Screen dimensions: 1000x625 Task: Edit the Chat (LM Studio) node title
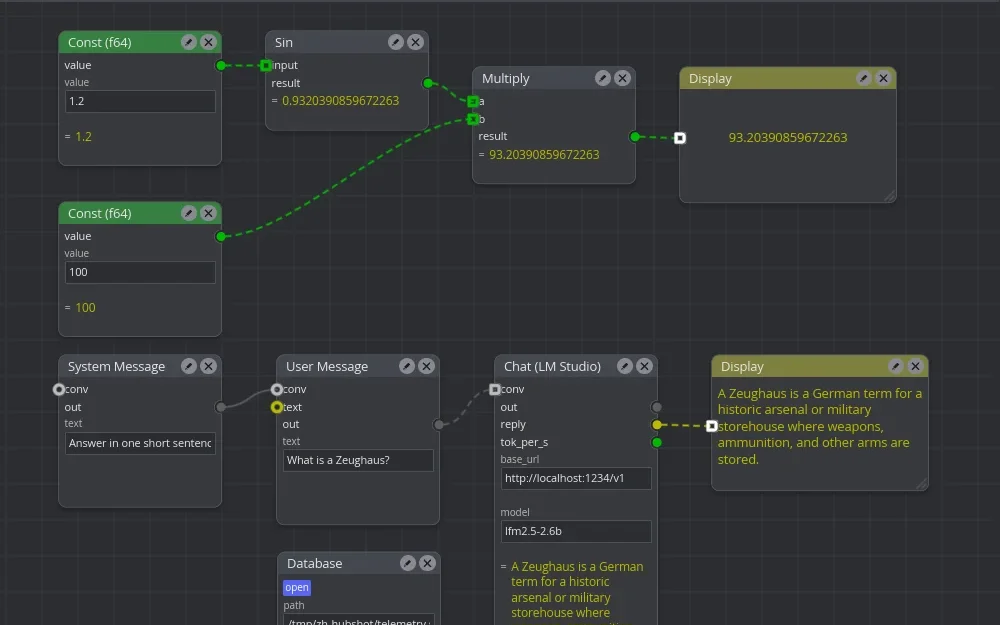click(x=624, y=366)
